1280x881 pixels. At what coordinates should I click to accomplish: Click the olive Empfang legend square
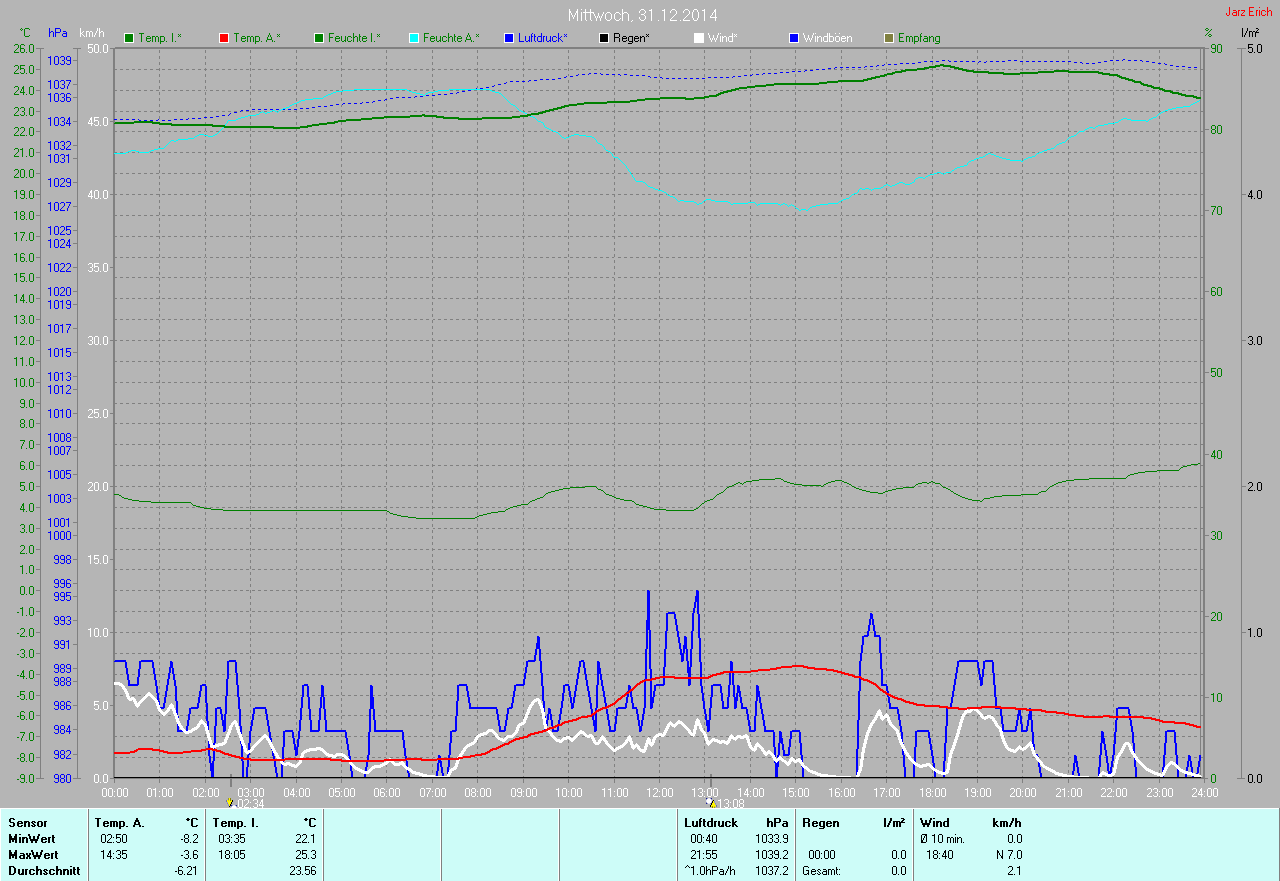pos(889,38)
